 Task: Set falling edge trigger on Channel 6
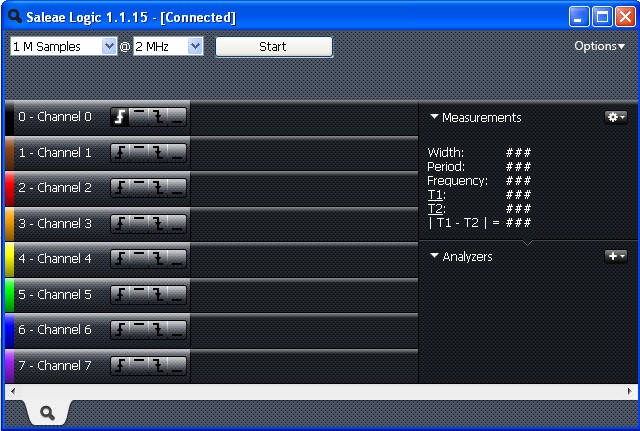click(x=158, y=330)
